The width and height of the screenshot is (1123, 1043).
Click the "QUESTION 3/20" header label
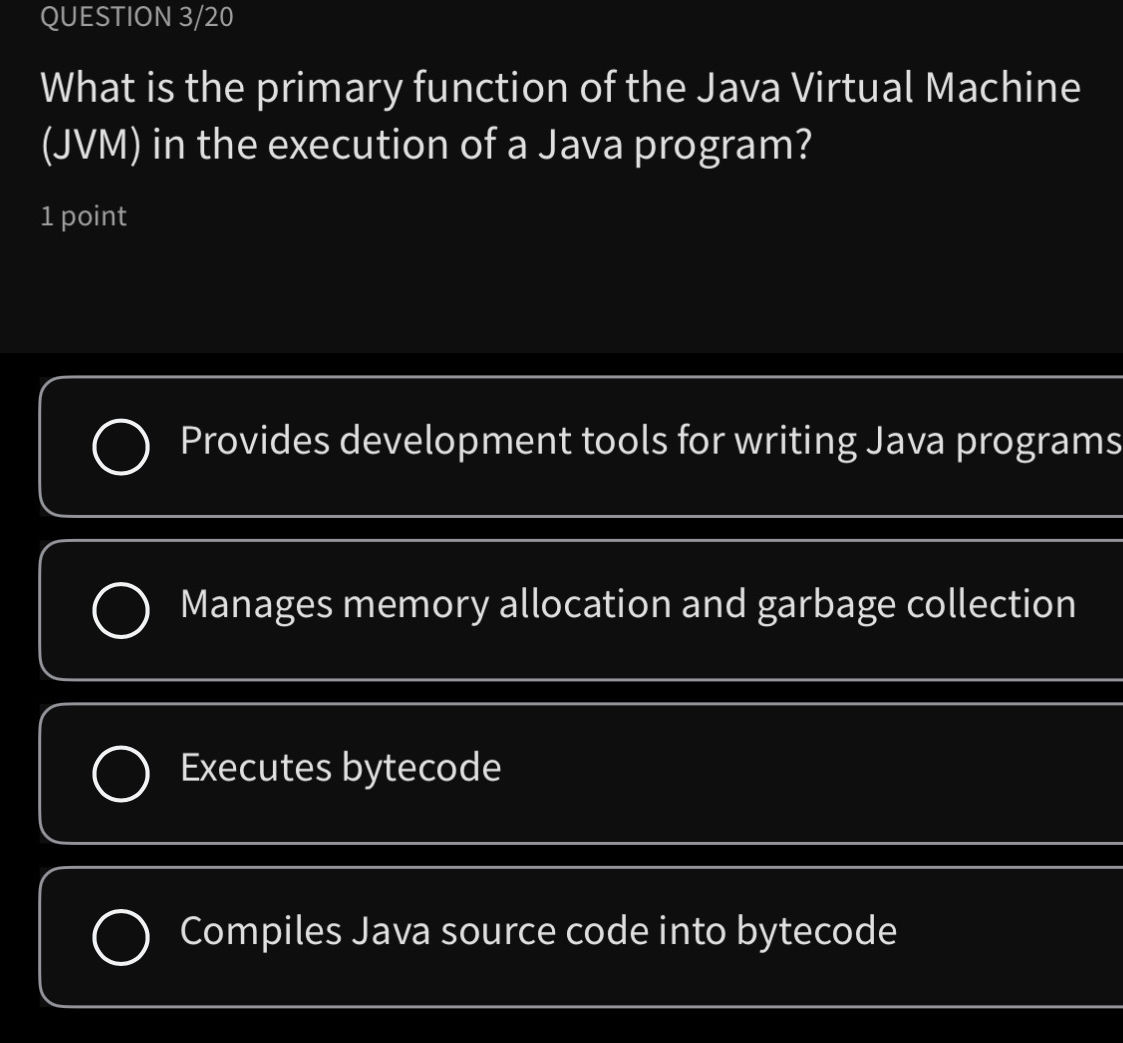tap(134, 16)
